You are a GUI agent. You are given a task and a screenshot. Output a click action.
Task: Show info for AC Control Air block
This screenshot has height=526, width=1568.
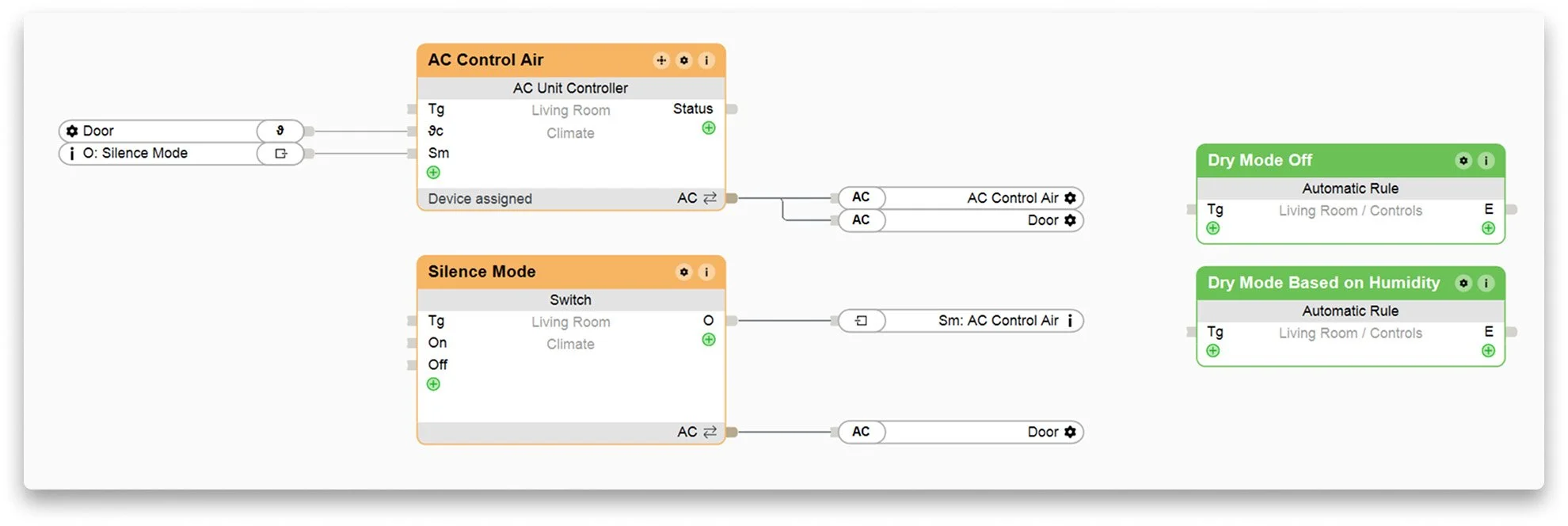pos(706,60)
